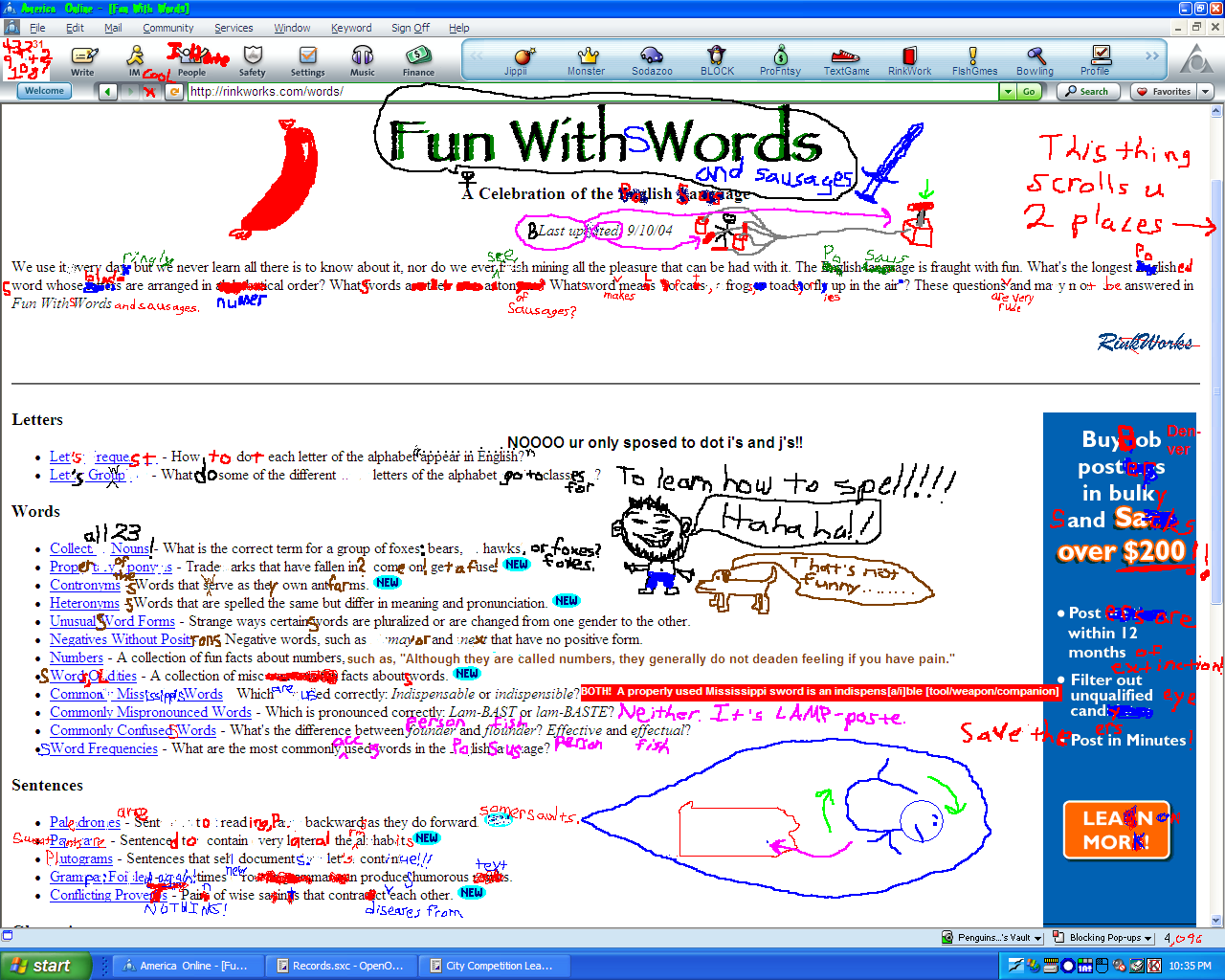The width and height of the screenshot is (1225, 980).
Task: Switch to City Competition Lea... taskbar window
Action: point(495,966)
